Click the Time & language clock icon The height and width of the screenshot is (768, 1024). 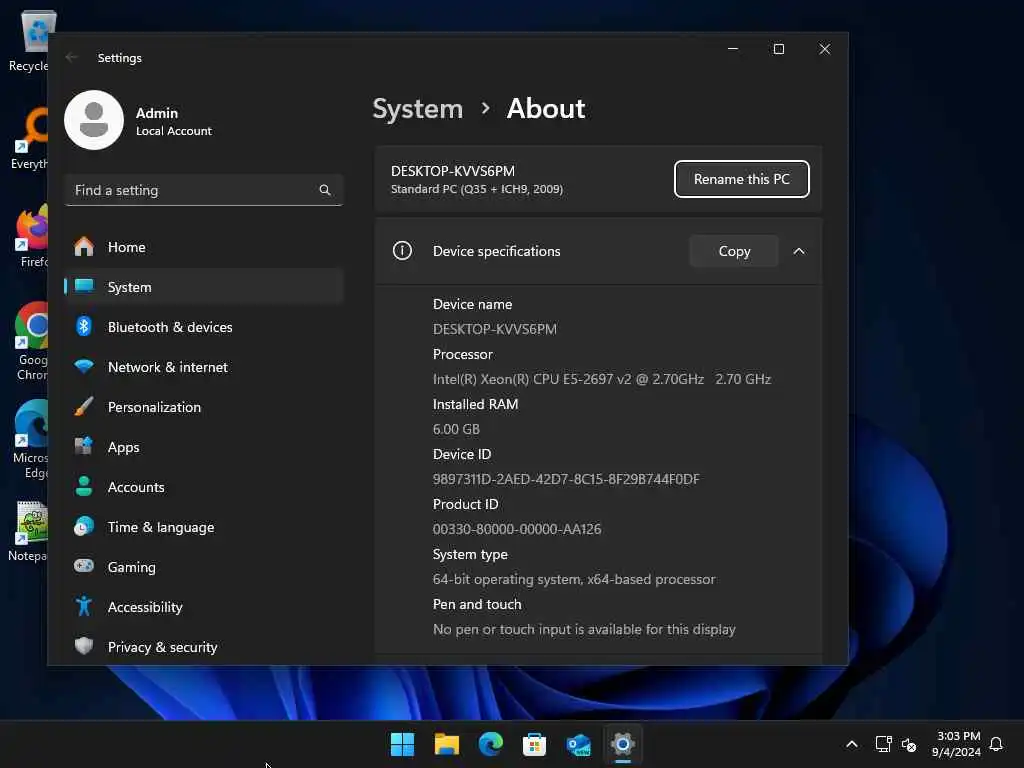click(84, 526)
